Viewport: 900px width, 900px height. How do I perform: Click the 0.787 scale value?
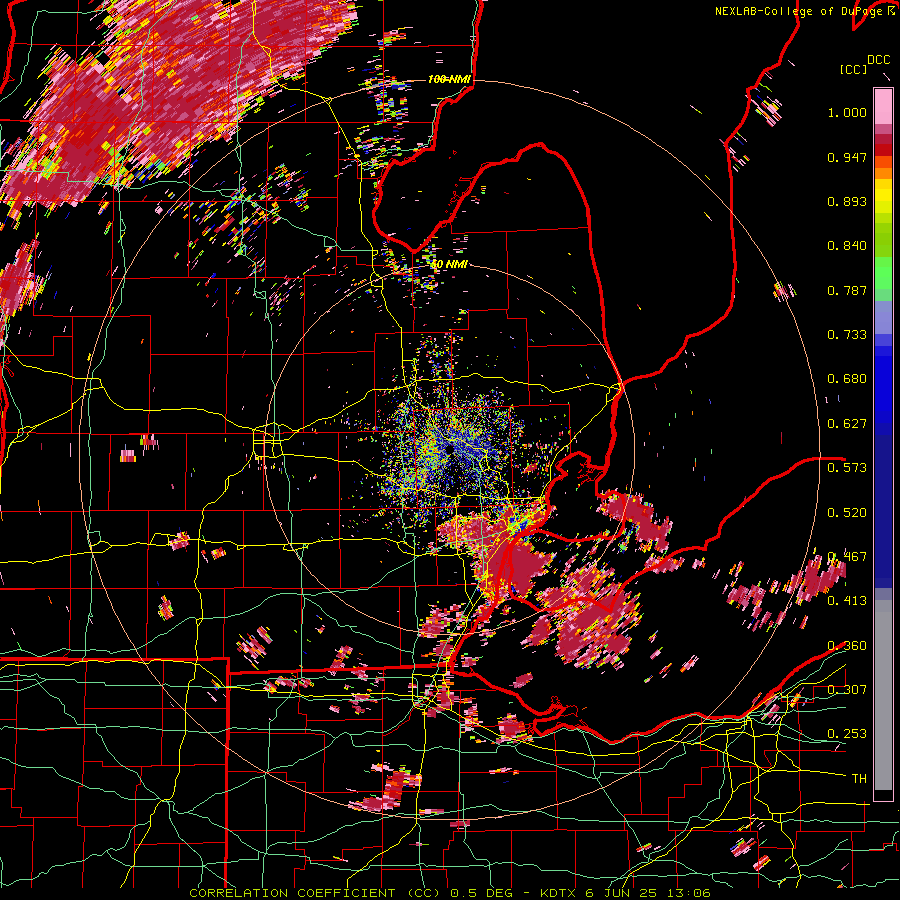tap(847, 290)
